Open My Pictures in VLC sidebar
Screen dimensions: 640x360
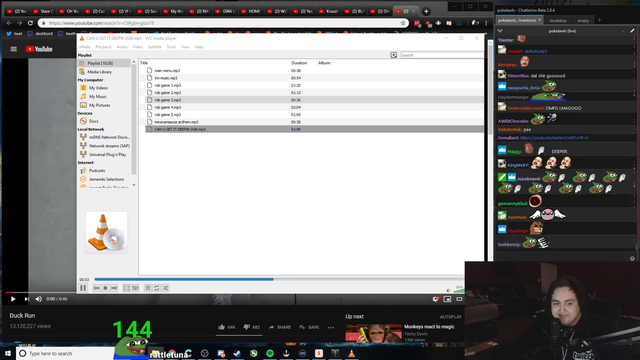point(99,105)
